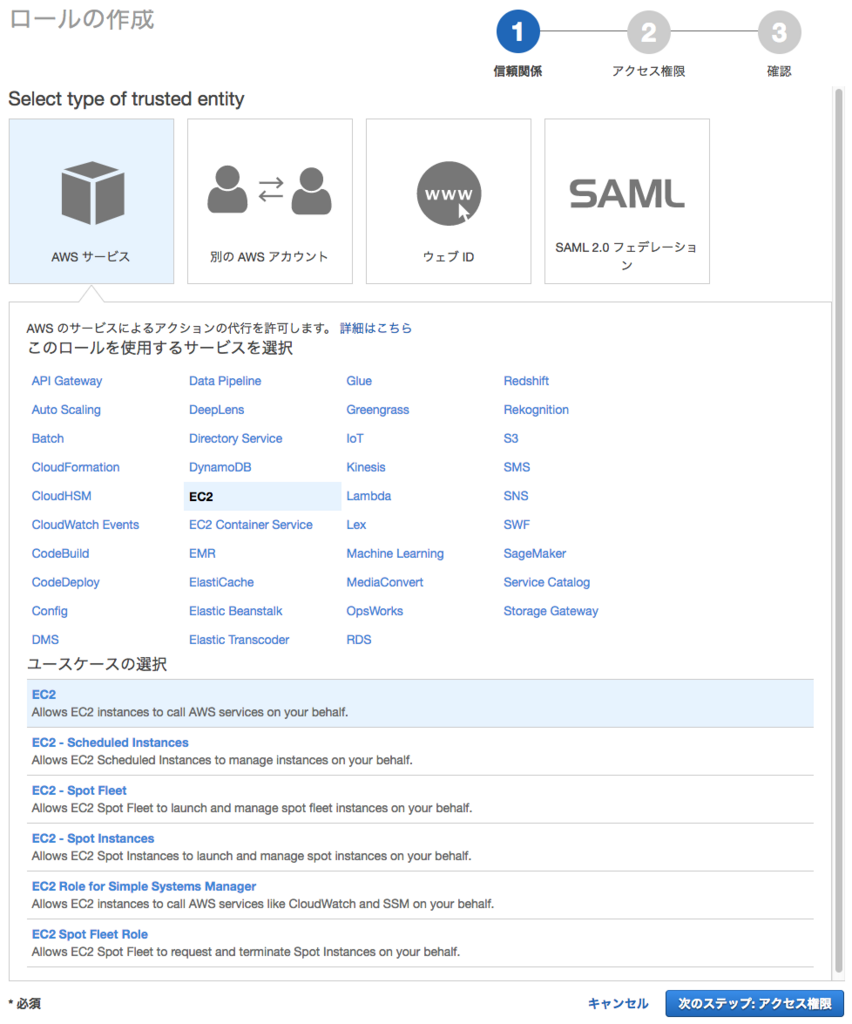Select SMS service
852x1024 pixels.
point(517,467)
